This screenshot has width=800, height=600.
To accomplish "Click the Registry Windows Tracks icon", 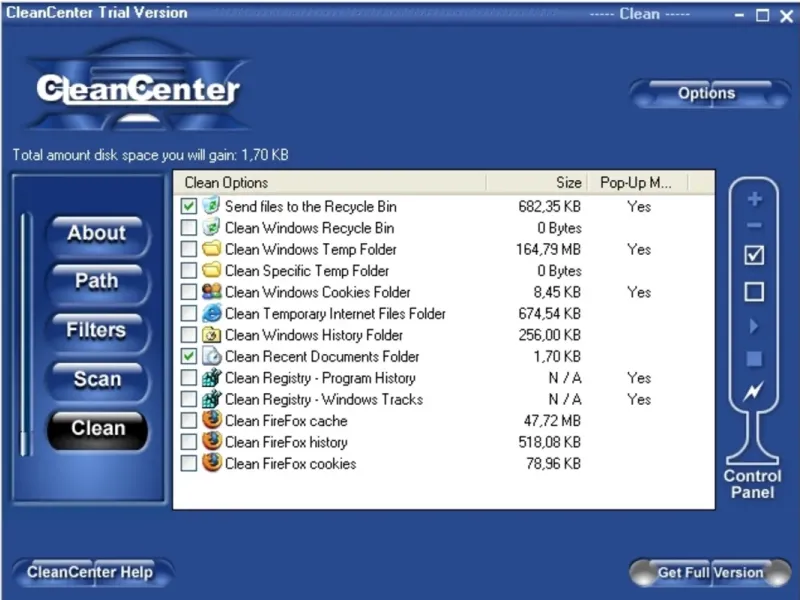I will [x=211, y=399].
